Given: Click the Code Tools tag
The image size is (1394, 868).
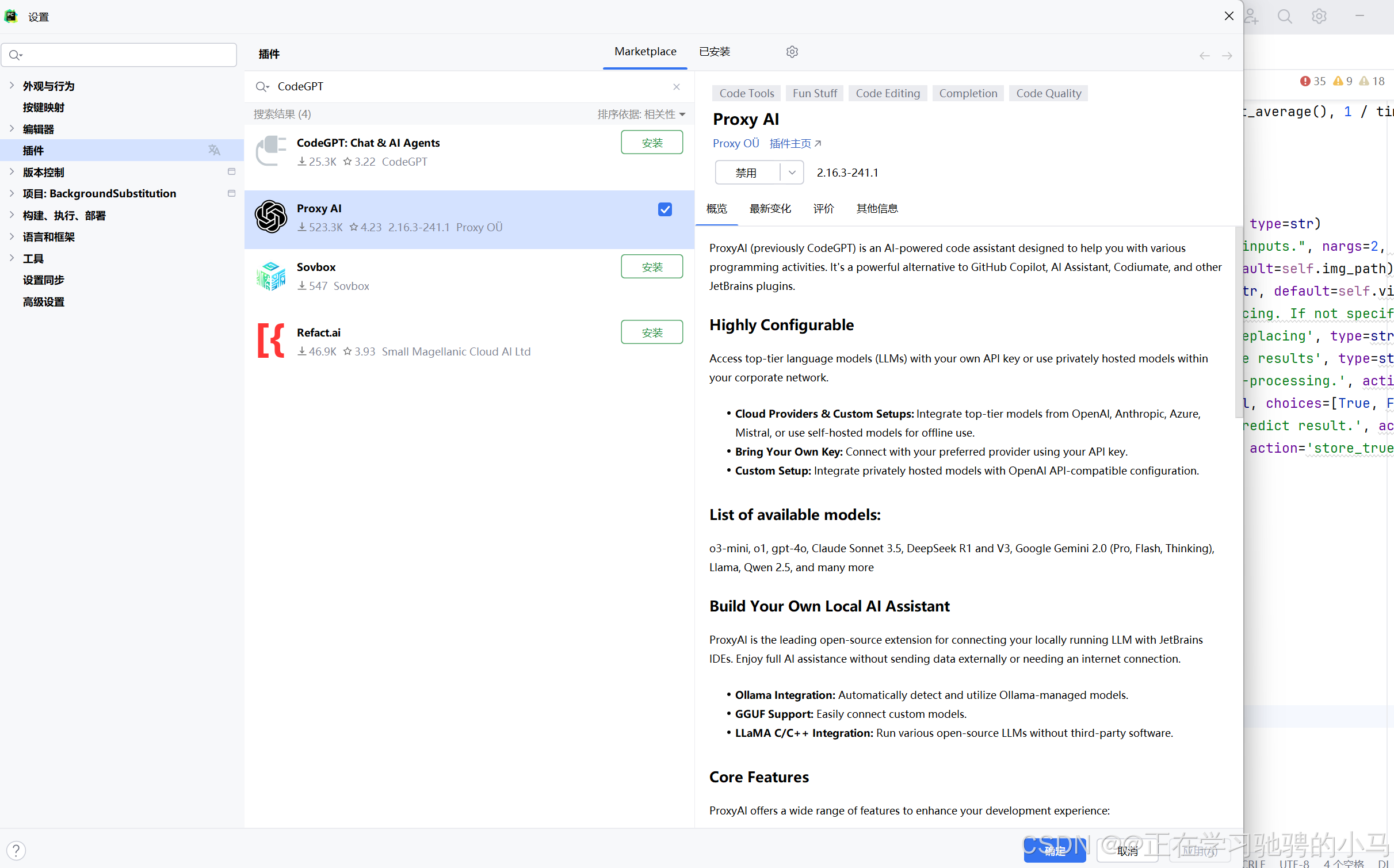Looking at the screenshot, I should coord(746,93).
